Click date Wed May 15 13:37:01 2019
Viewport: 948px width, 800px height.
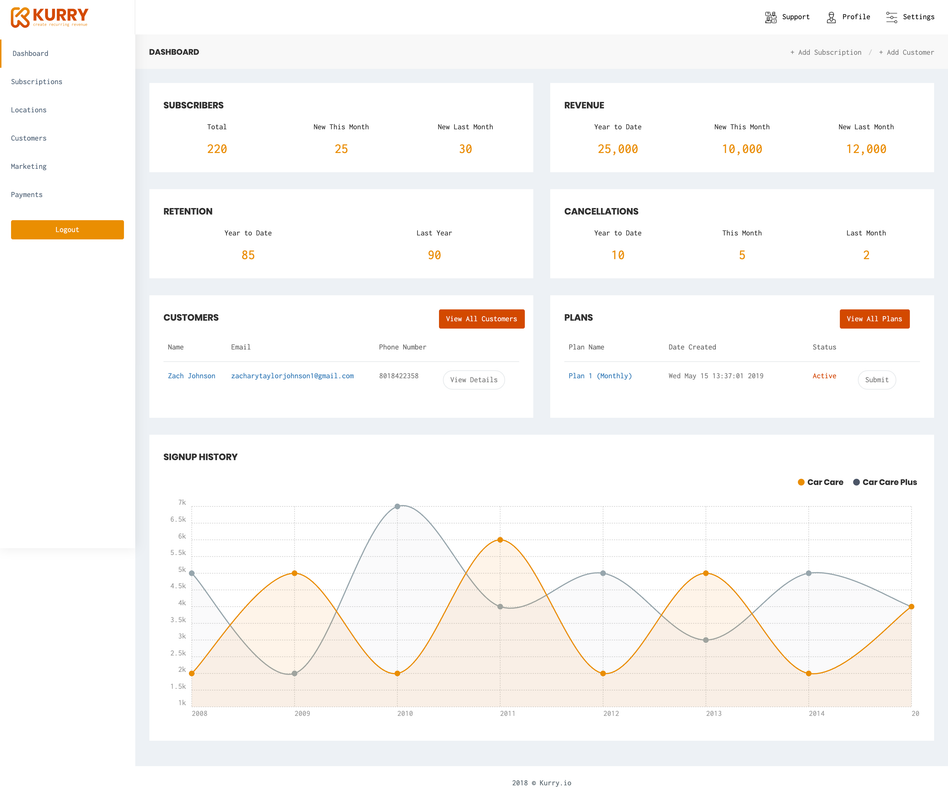[716, 376]
